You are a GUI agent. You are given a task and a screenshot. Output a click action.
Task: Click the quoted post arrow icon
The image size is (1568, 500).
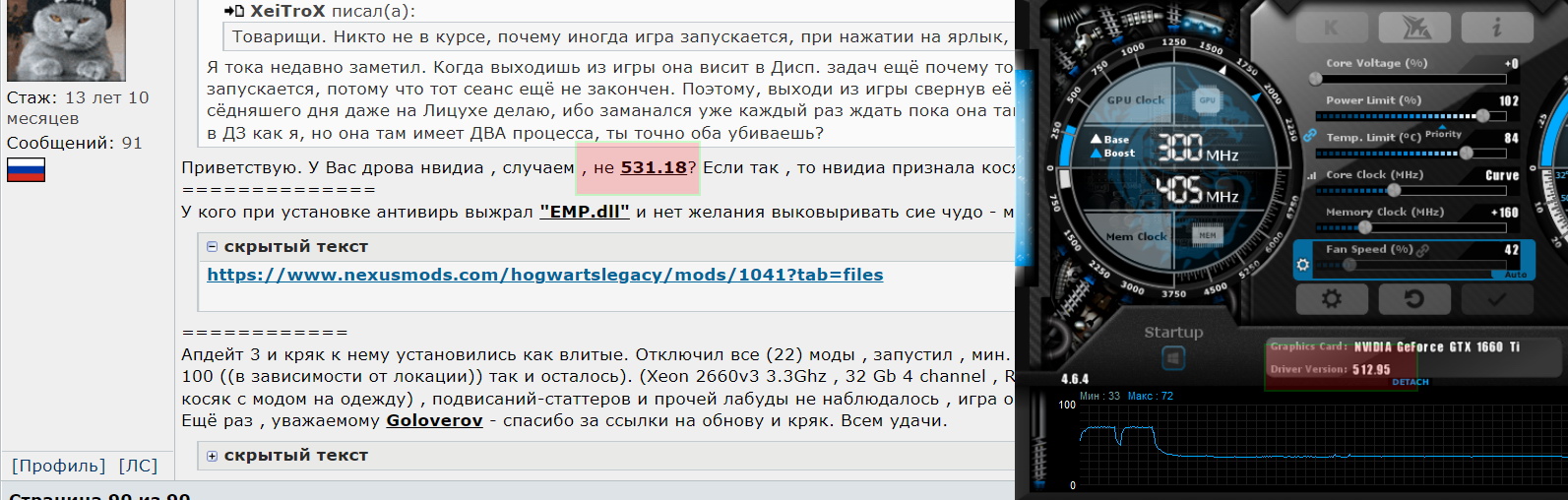pyautogui.click(x=234, y=12)
